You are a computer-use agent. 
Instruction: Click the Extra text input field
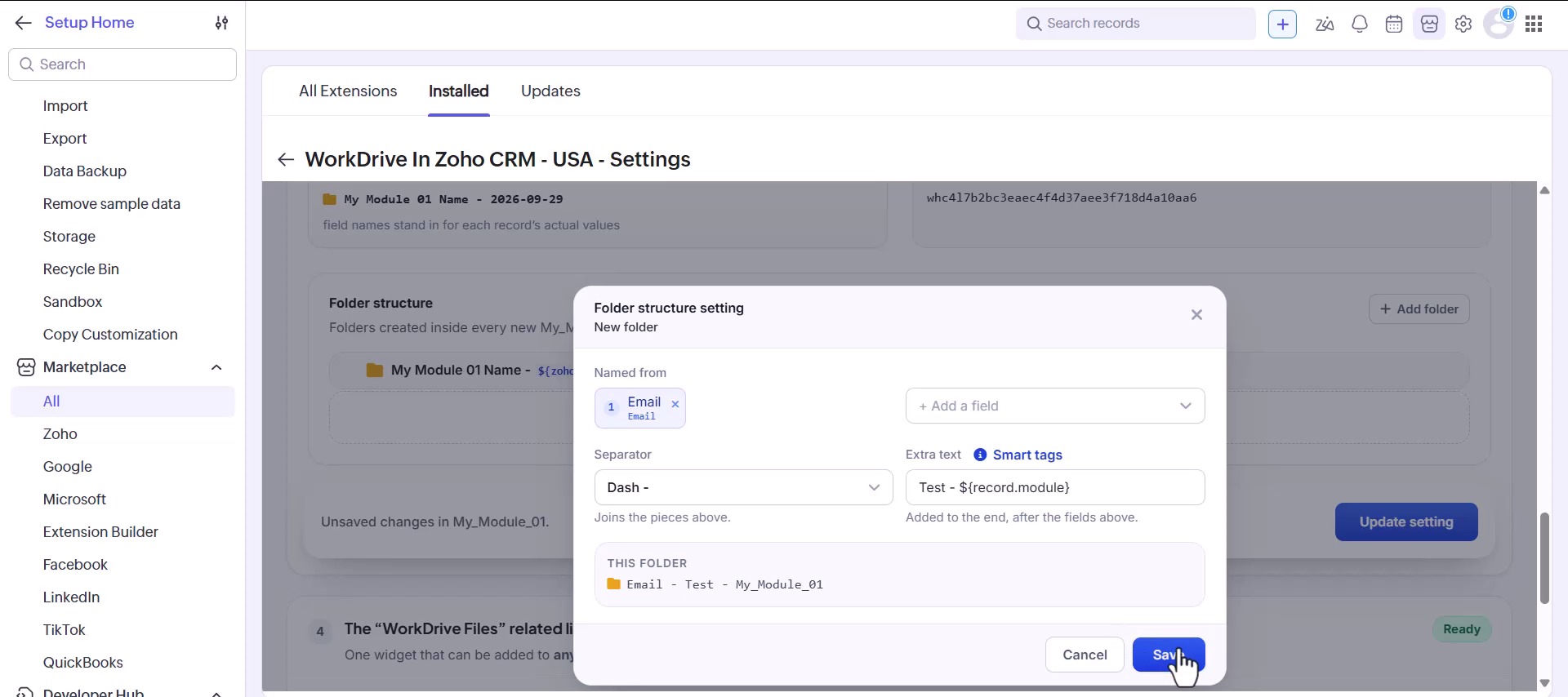(x=1055, y=487)
